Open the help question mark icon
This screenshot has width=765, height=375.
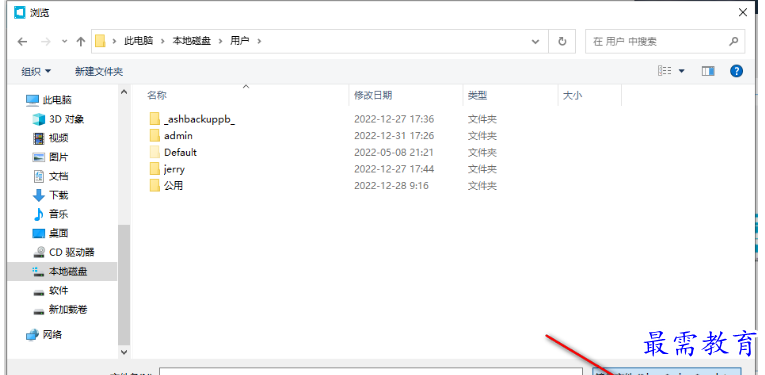click(736, 71)
